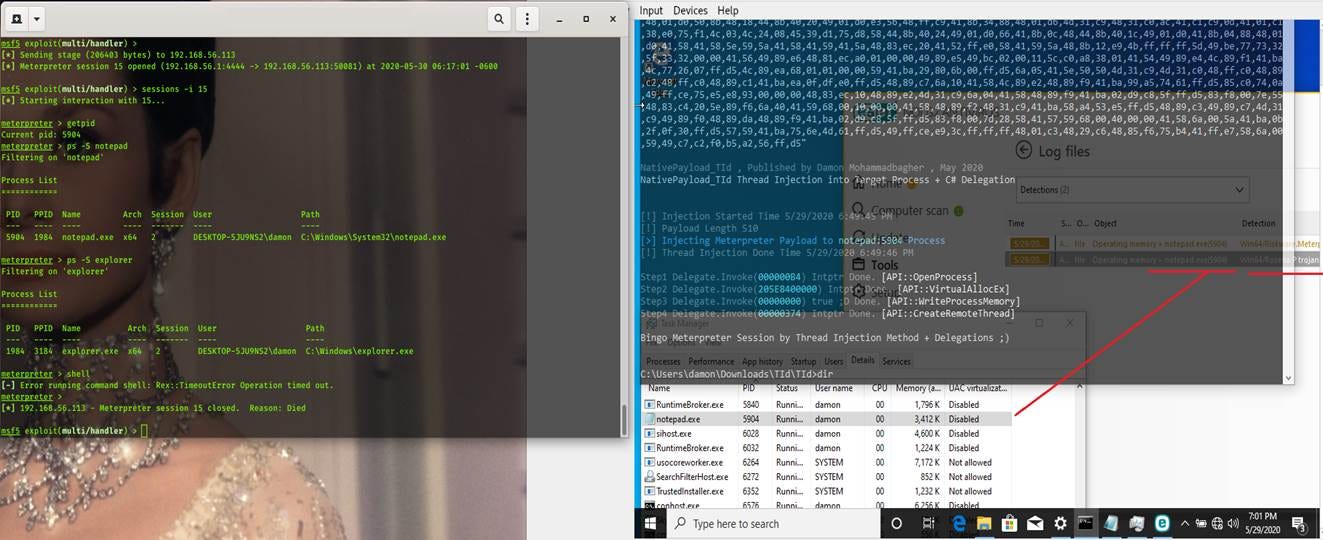Switch to Users tab
Image resolution: width=1323 pixels, height=540 pixels.
tap(833, 361)
